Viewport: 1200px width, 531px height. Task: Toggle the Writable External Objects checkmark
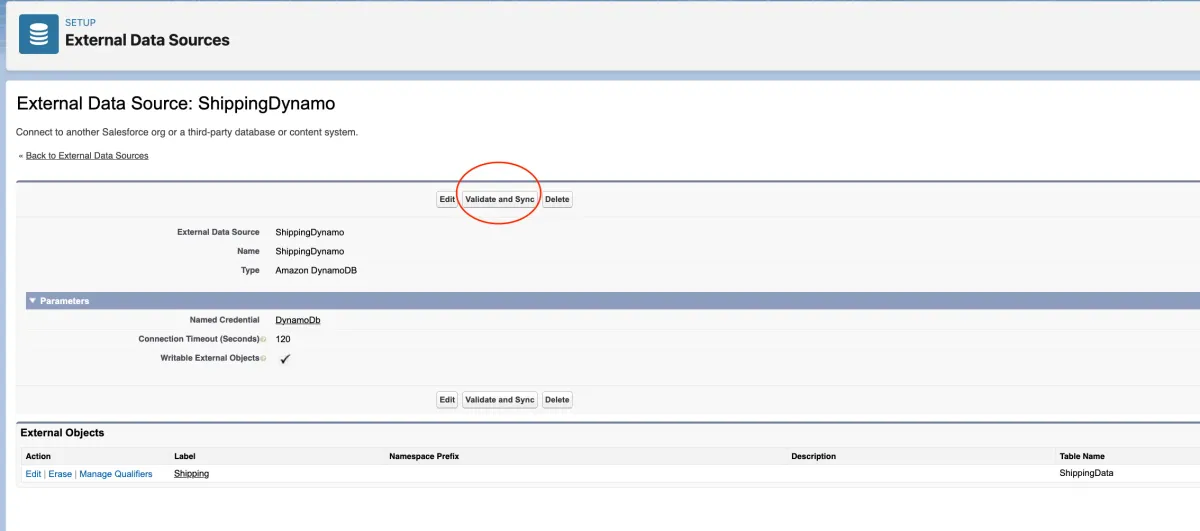(285, 358)
